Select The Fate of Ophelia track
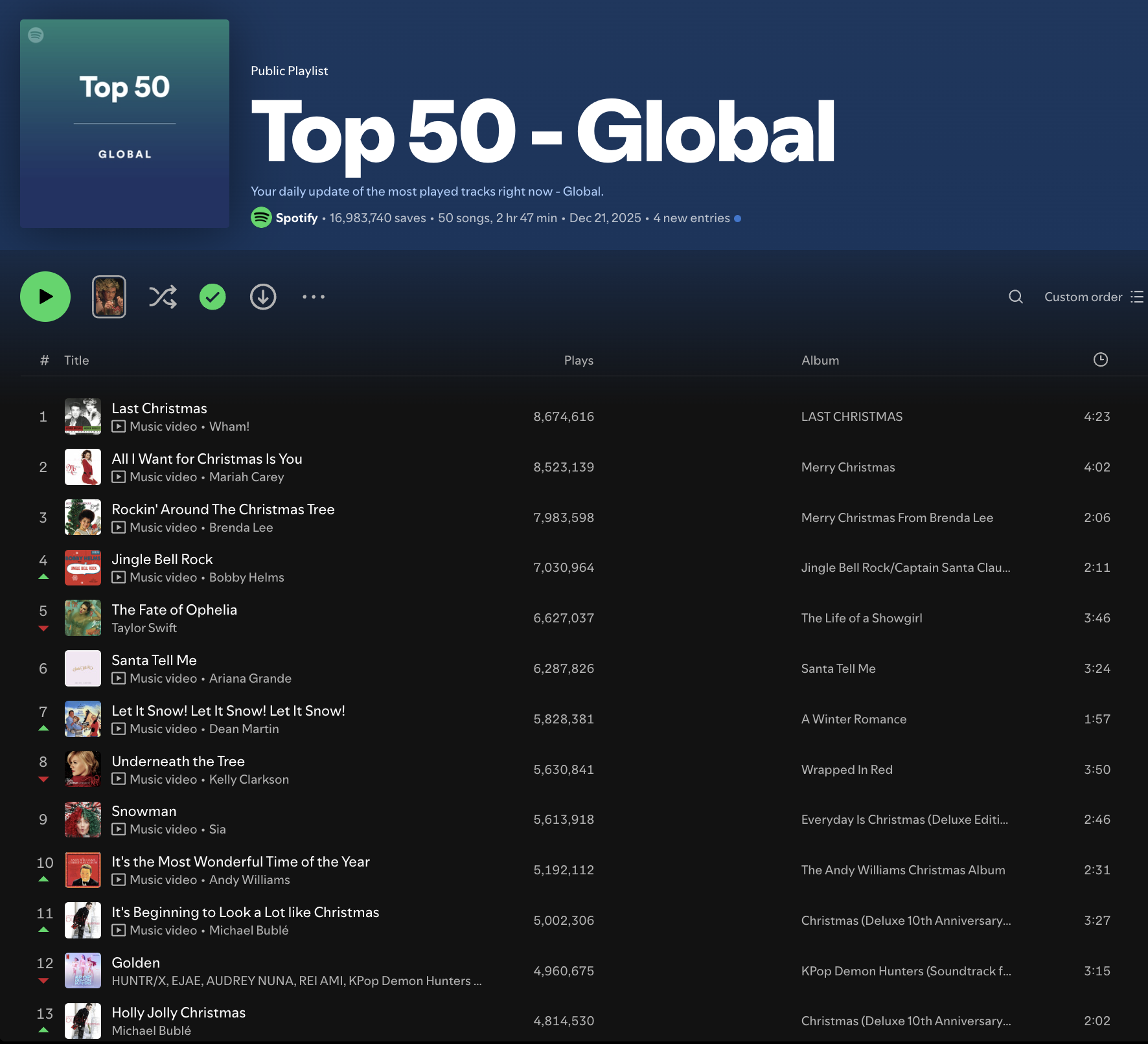Viewport: 1148px width, 1044px height. pyautogui.click(x=174, y=609)
